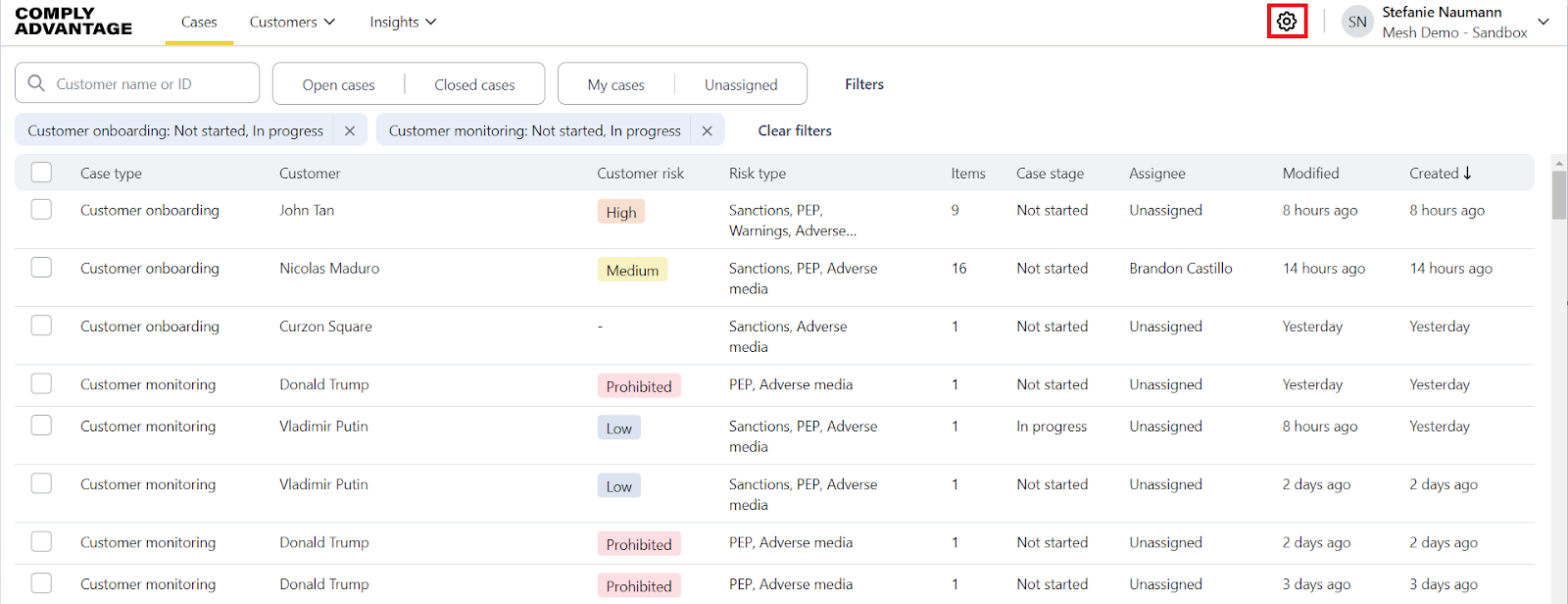
Task: Show Closed cases
Action: click(474, 84)
